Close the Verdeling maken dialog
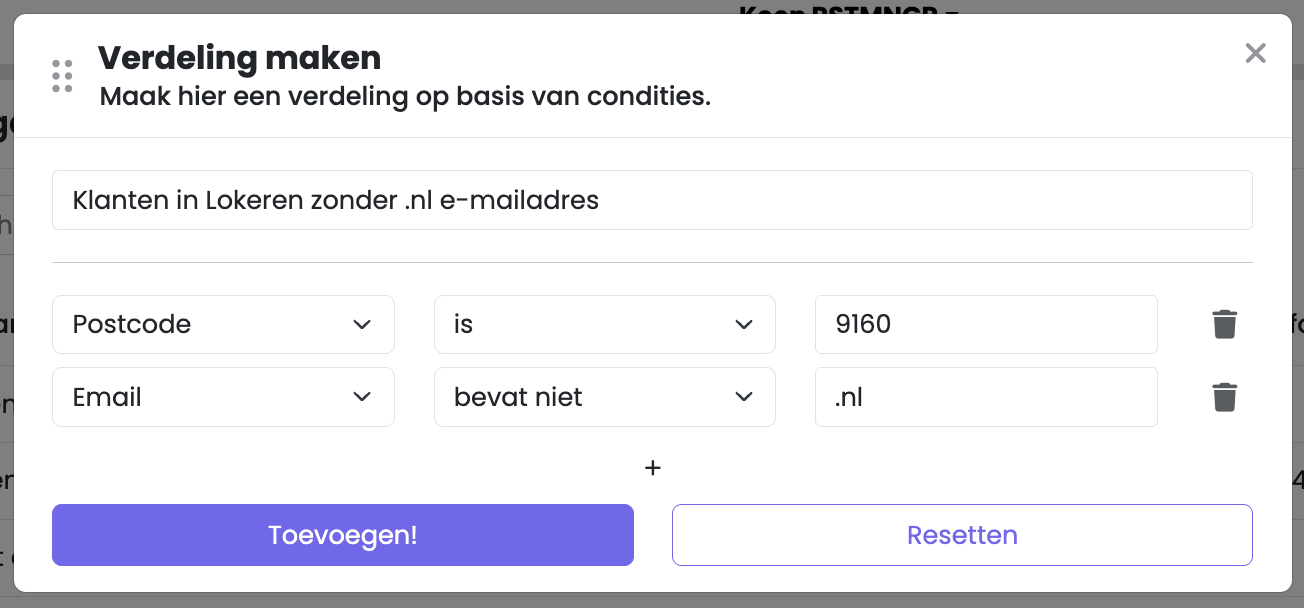The height and width of the screenshot is (608, 1304). 1255,53
